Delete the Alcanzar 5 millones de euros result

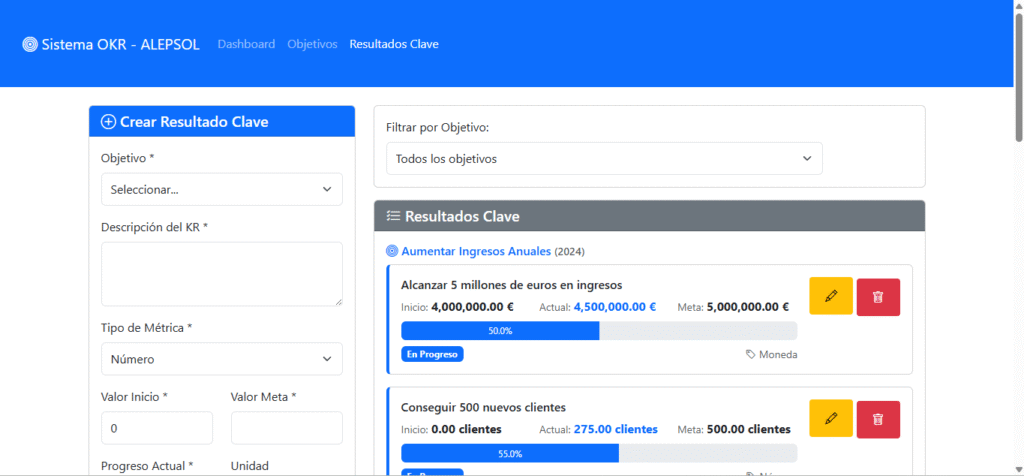pyautogui.click(x=878, y=297)
